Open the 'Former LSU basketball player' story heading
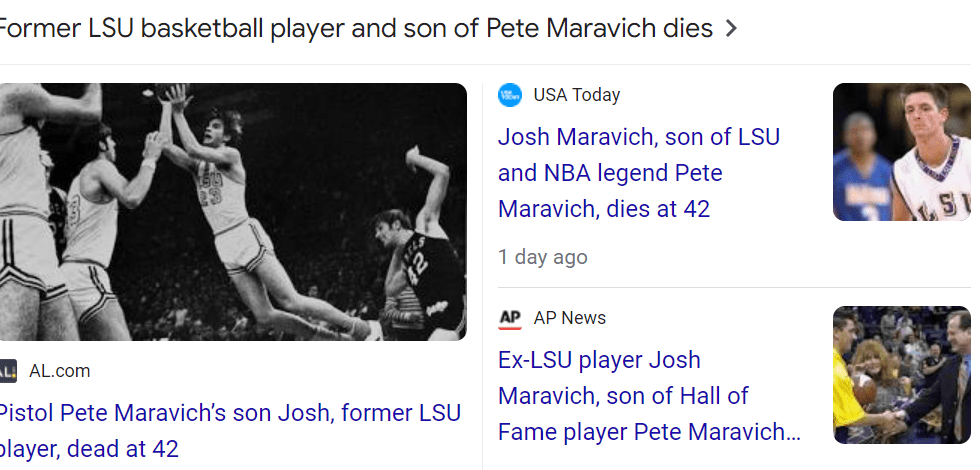Viewport: 980px width, 470px height. click(x=355, y=28)
